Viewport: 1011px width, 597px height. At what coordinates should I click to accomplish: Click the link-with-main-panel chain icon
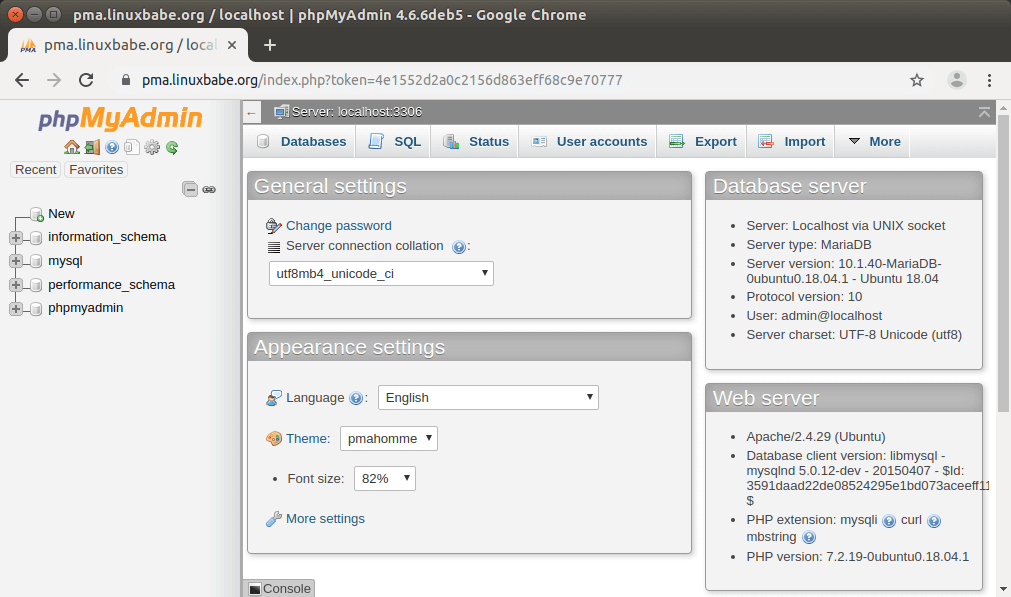[209, 189]
